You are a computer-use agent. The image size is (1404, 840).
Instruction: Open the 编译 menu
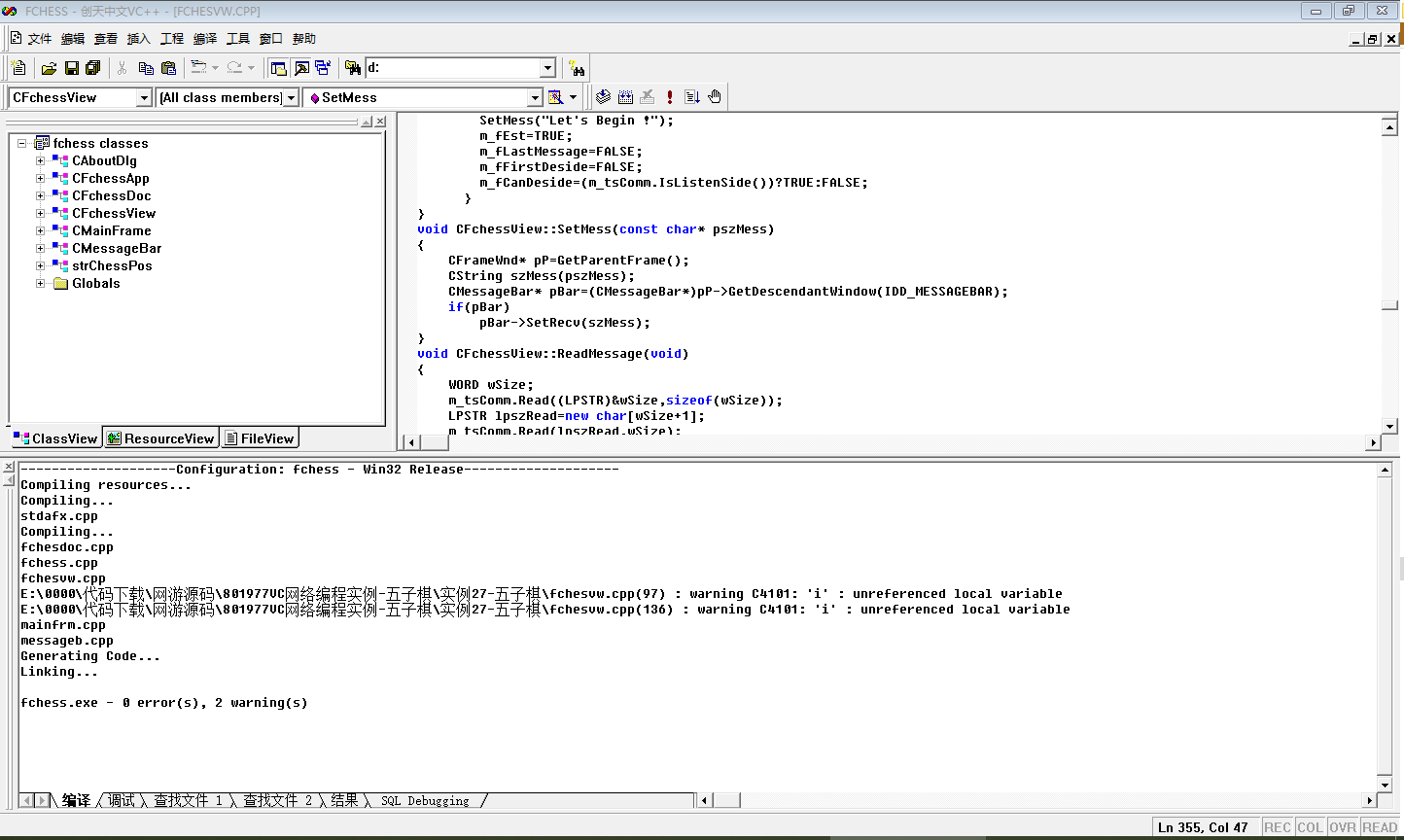(x=205, y=39)
